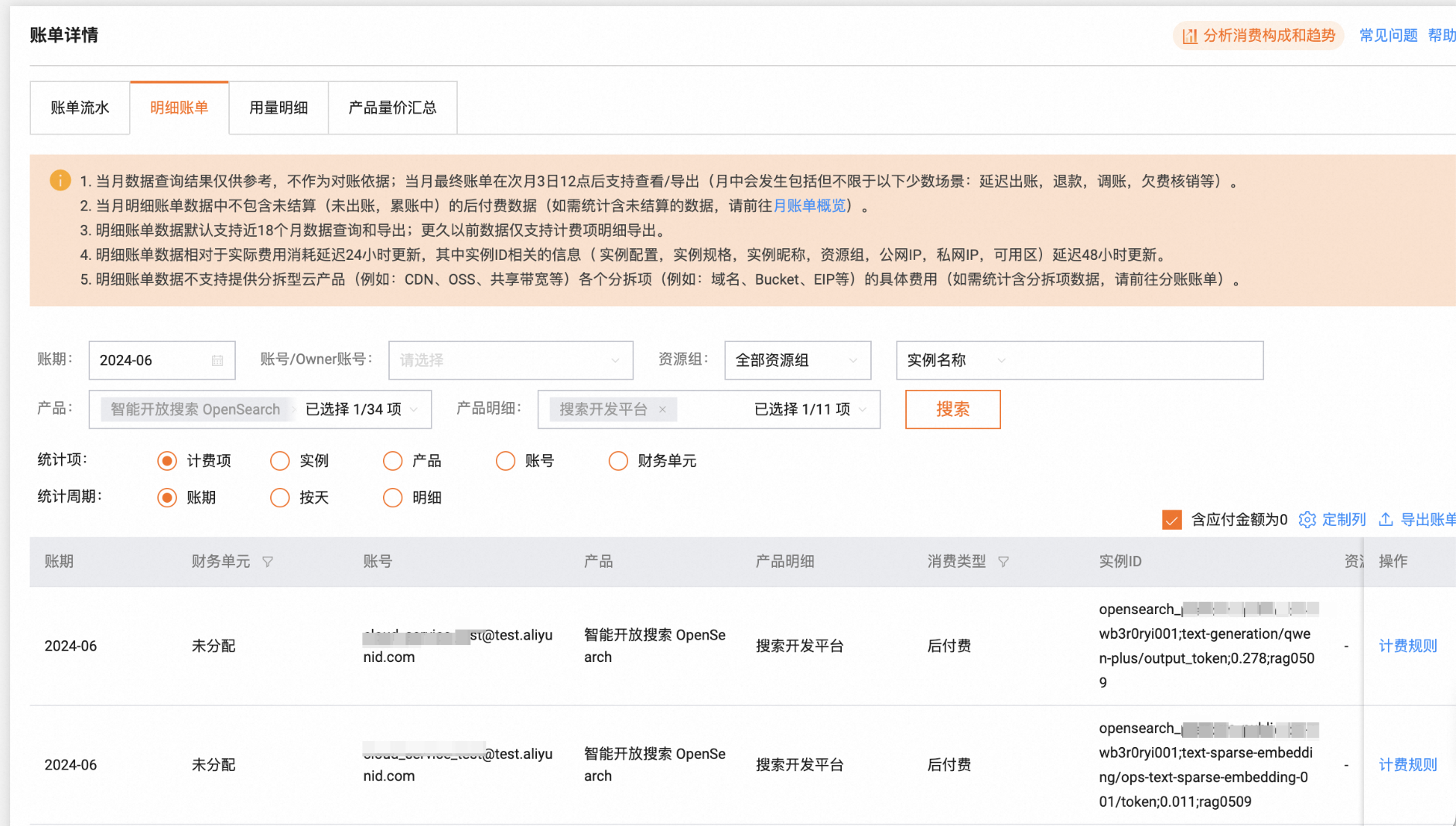Select the 实例 statistics radio button
The width and height of the screenshot is (1456, 826).
point(280,461)
